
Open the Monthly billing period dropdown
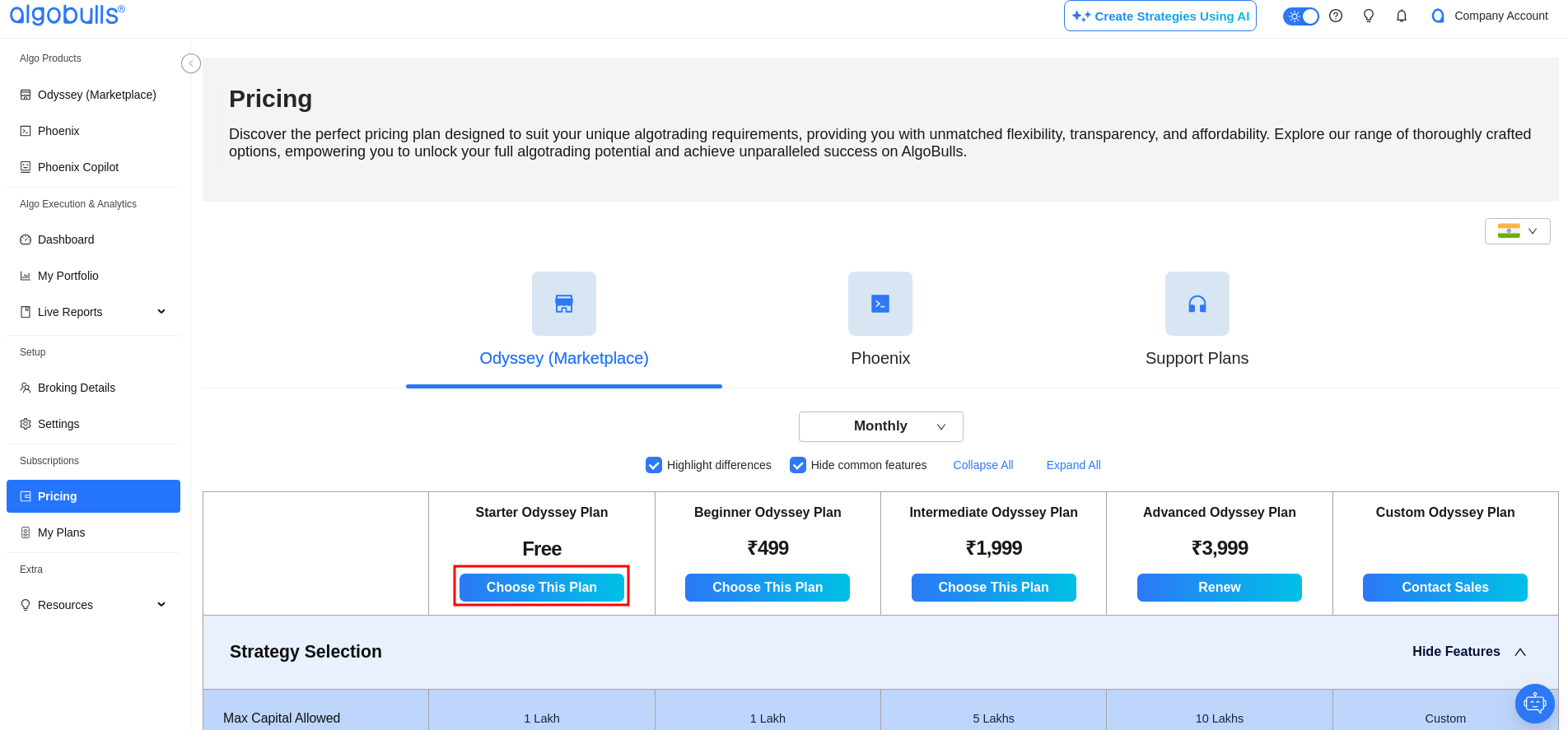pyautogui.click(x=881, y=426)
